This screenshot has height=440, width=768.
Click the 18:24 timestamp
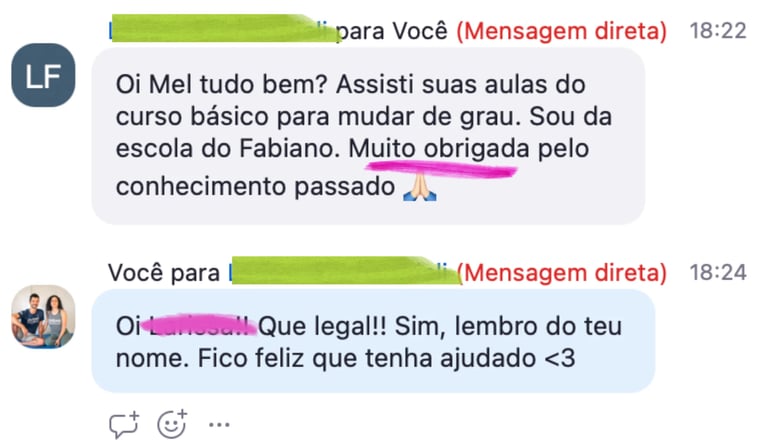coord(718,273)
